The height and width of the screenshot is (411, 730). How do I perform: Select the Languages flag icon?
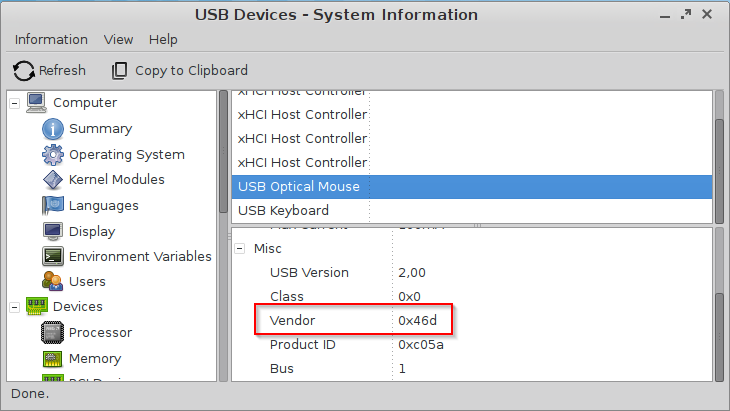[x=53, y=206]
